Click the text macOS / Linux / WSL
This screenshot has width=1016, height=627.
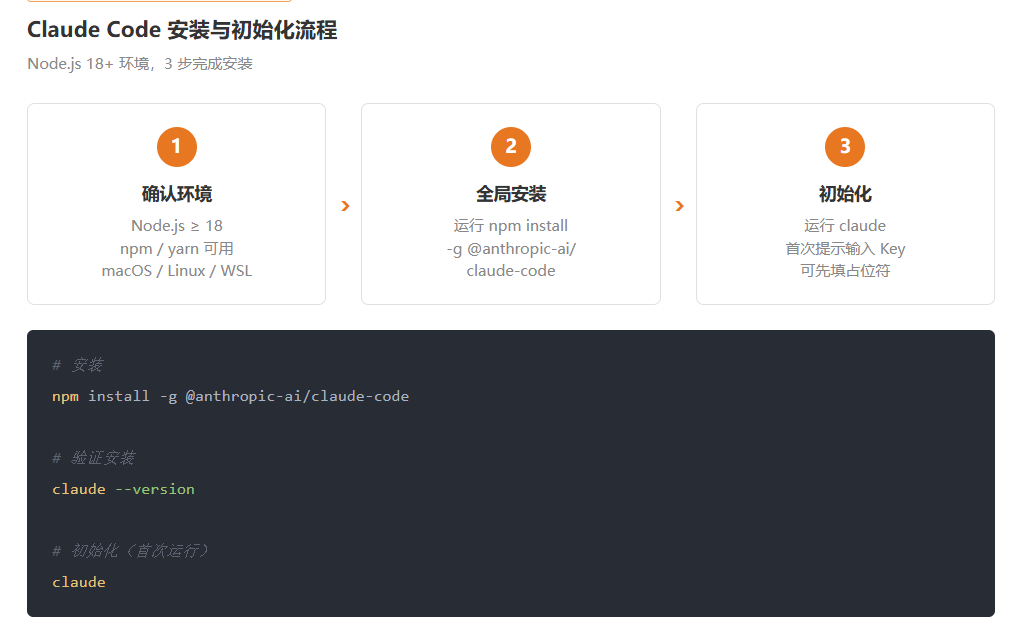click(x=176, y=271)
